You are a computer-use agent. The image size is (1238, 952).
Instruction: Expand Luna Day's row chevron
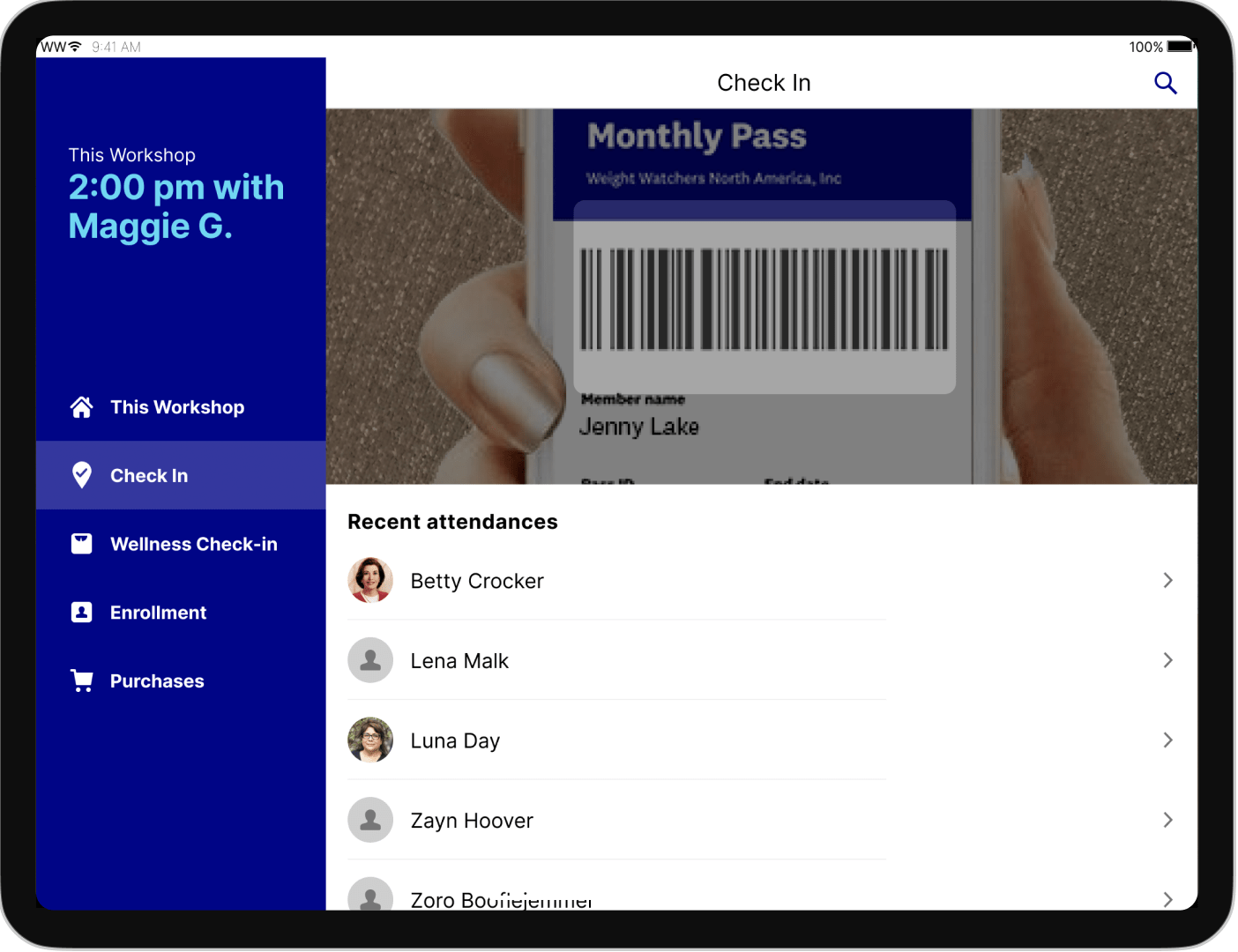tap(1167, 740)
